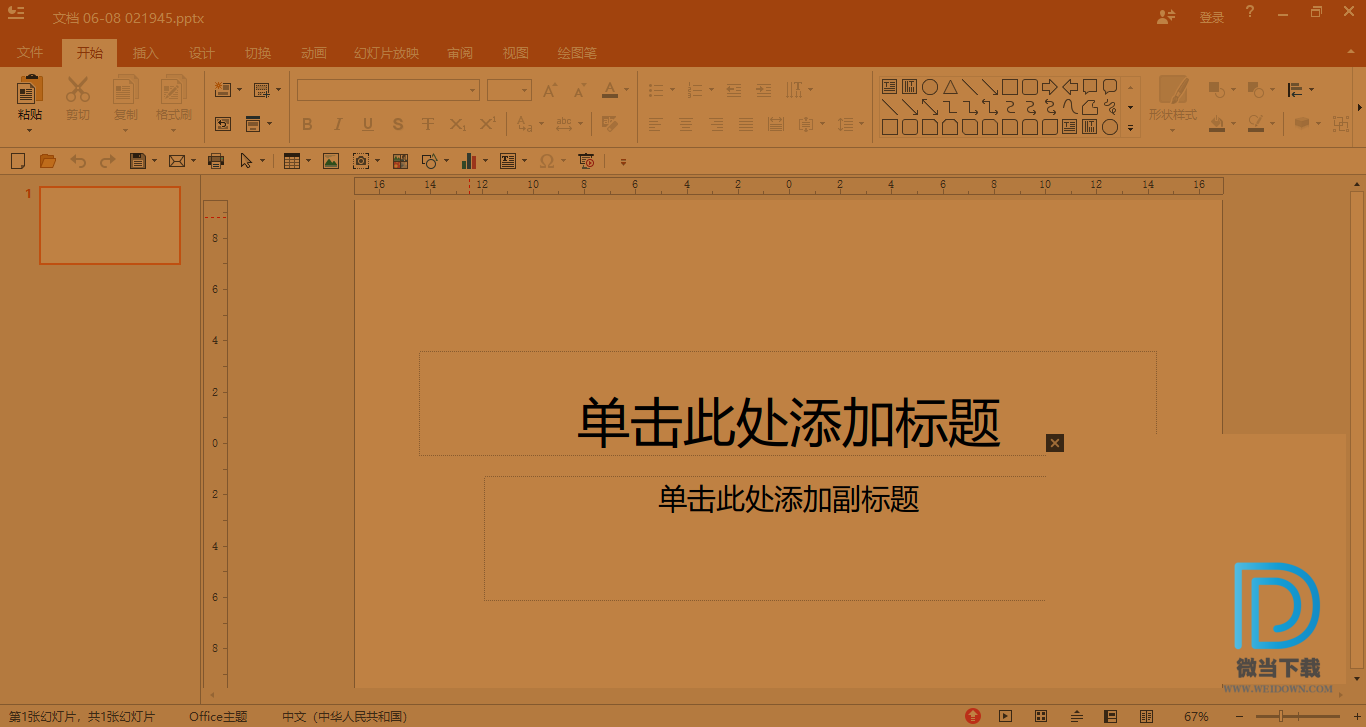Click the Reset slide icon
The width and height of the screenshot is (1366, 727).
tap(223, 124)
